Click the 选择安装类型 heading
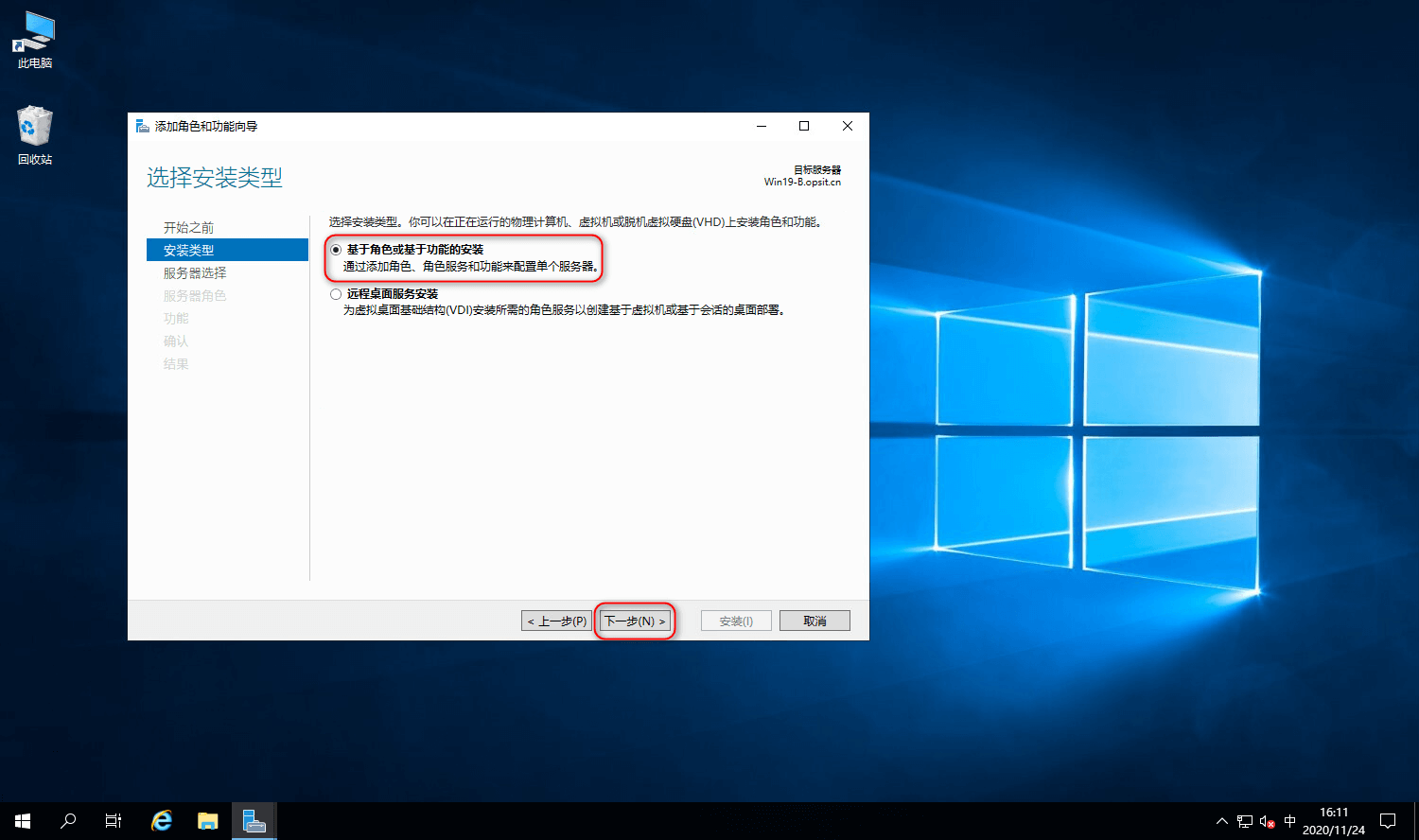 click(x=215, y=178)
